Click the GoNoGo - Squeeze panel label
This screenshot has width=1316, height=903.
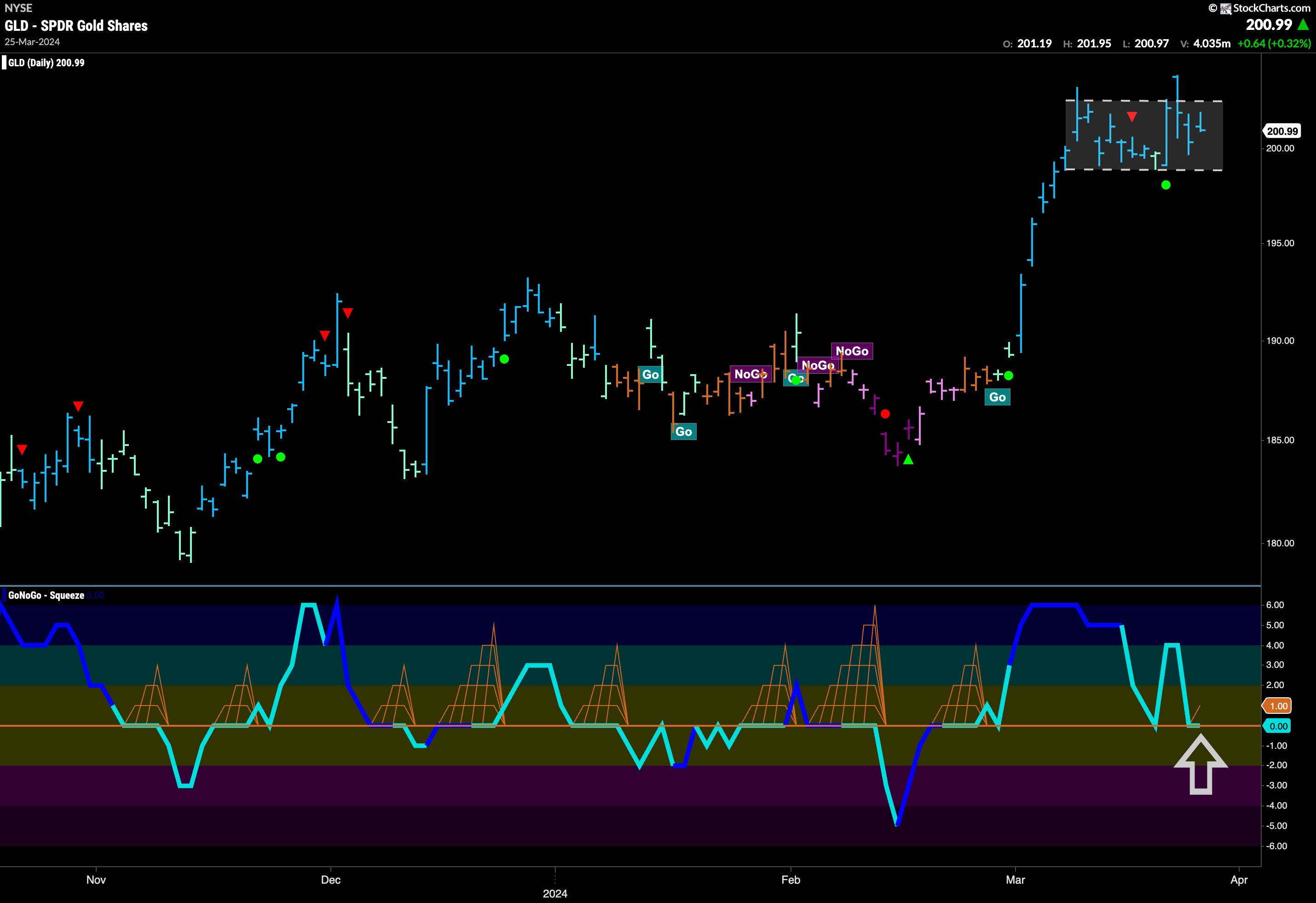pos(46,596)
